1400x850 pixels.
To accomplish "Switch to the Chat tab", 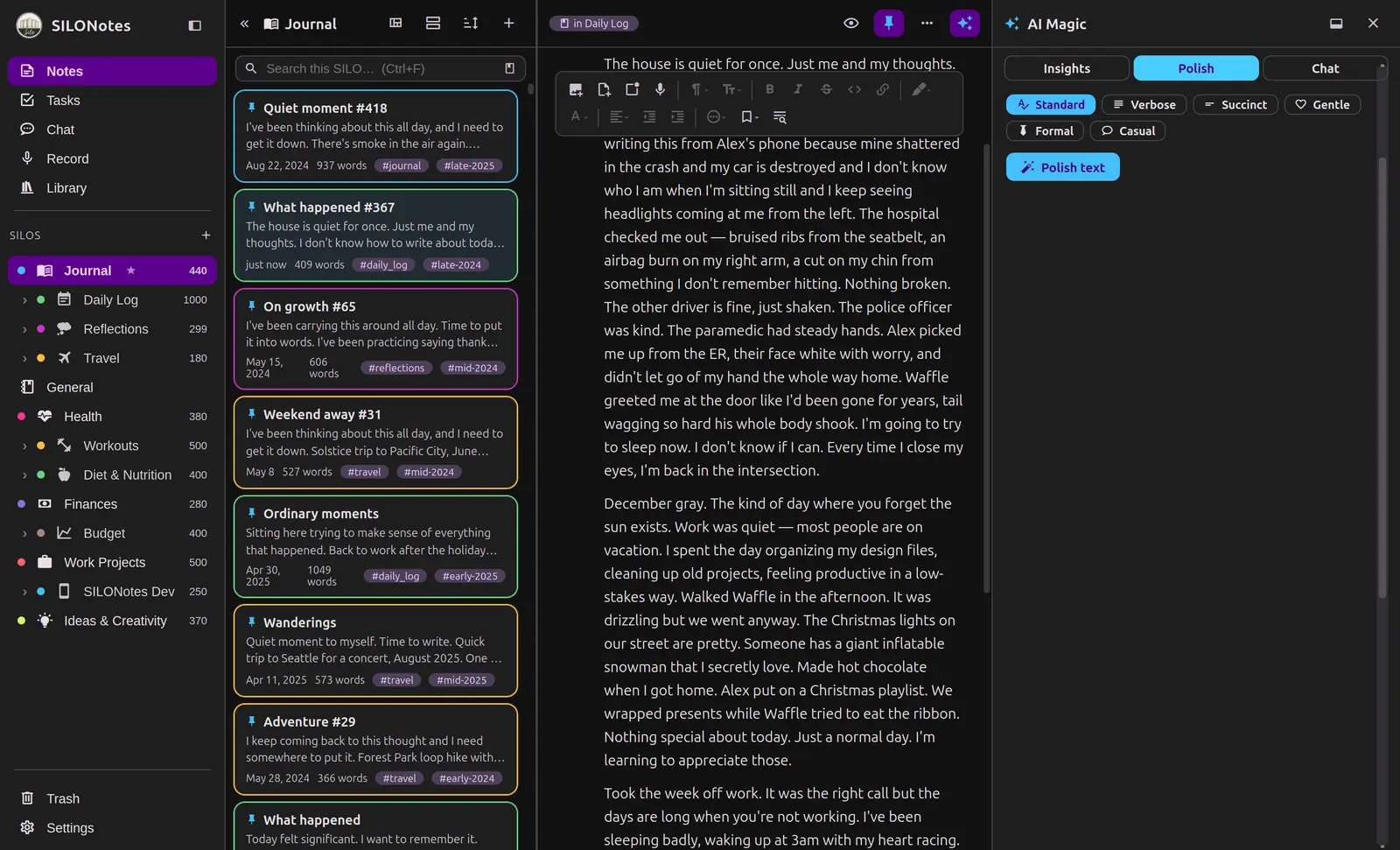I will (1325, 68).
